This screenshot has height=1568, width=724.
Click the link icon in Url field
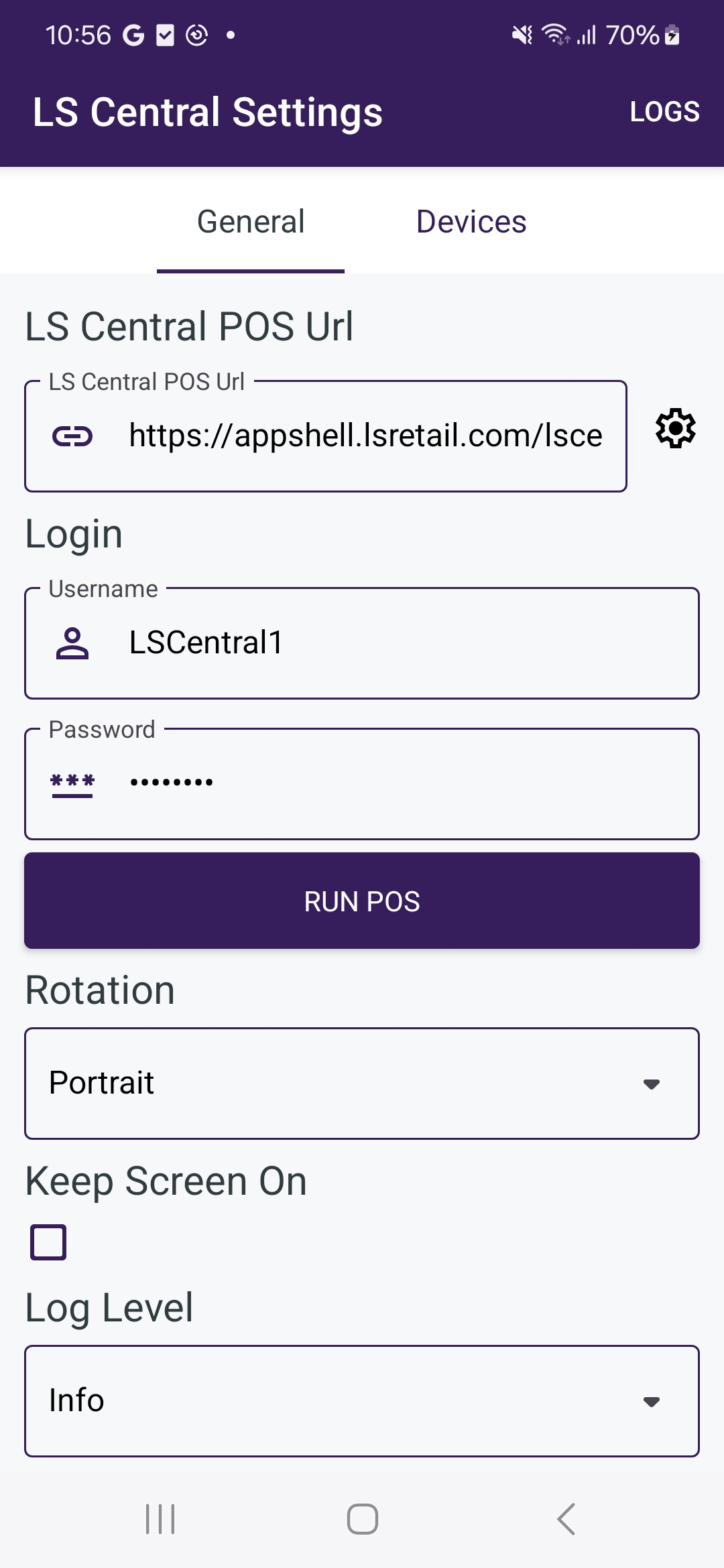pos(72,437)
